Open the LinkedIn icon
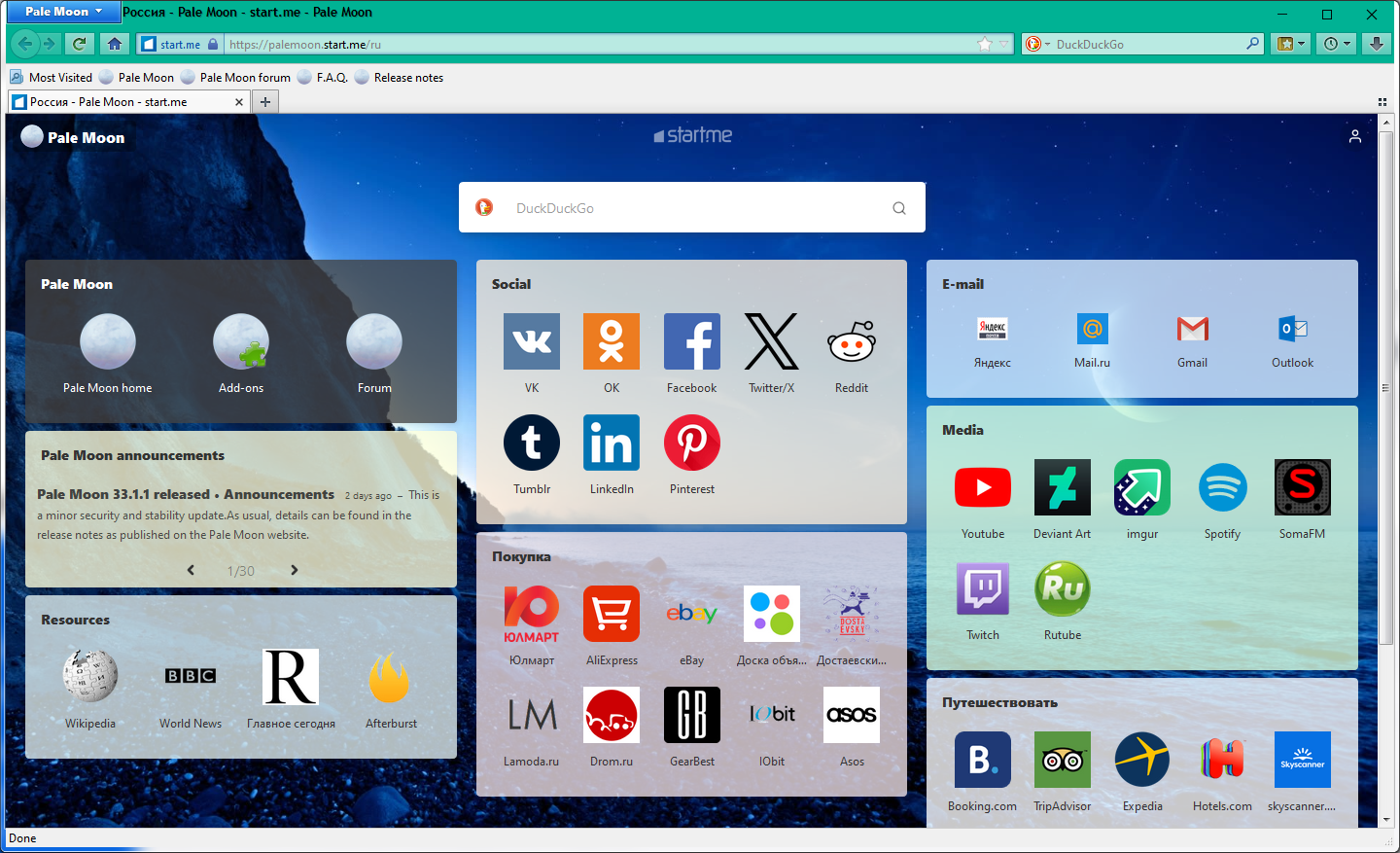Screen dimensions: 1400x853 (x=612, y=443)
